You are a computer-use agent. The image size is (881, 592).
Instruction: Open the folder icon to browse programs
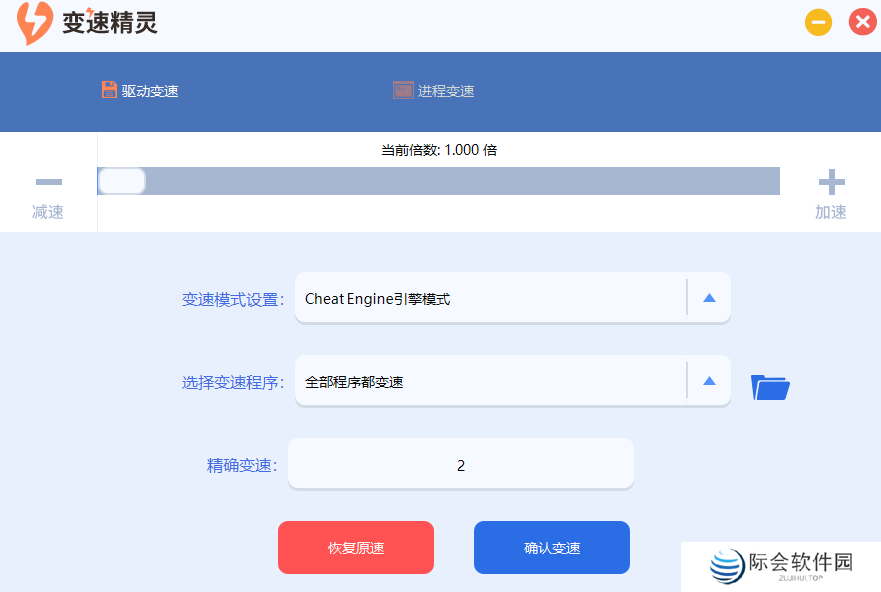coord(770,388)
